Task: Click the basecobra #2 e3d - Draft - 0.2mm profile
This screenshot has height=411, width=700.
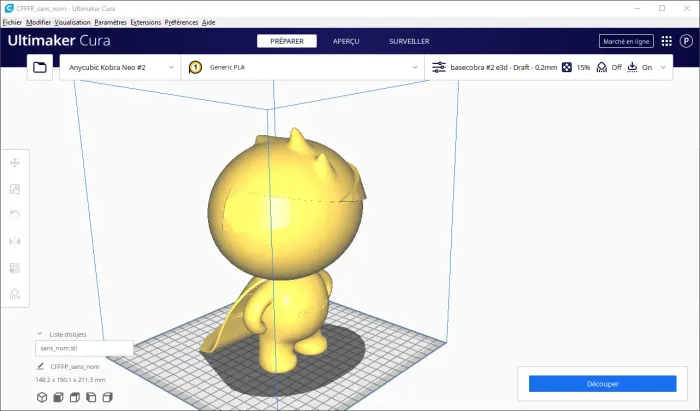Action: [504, 67]
